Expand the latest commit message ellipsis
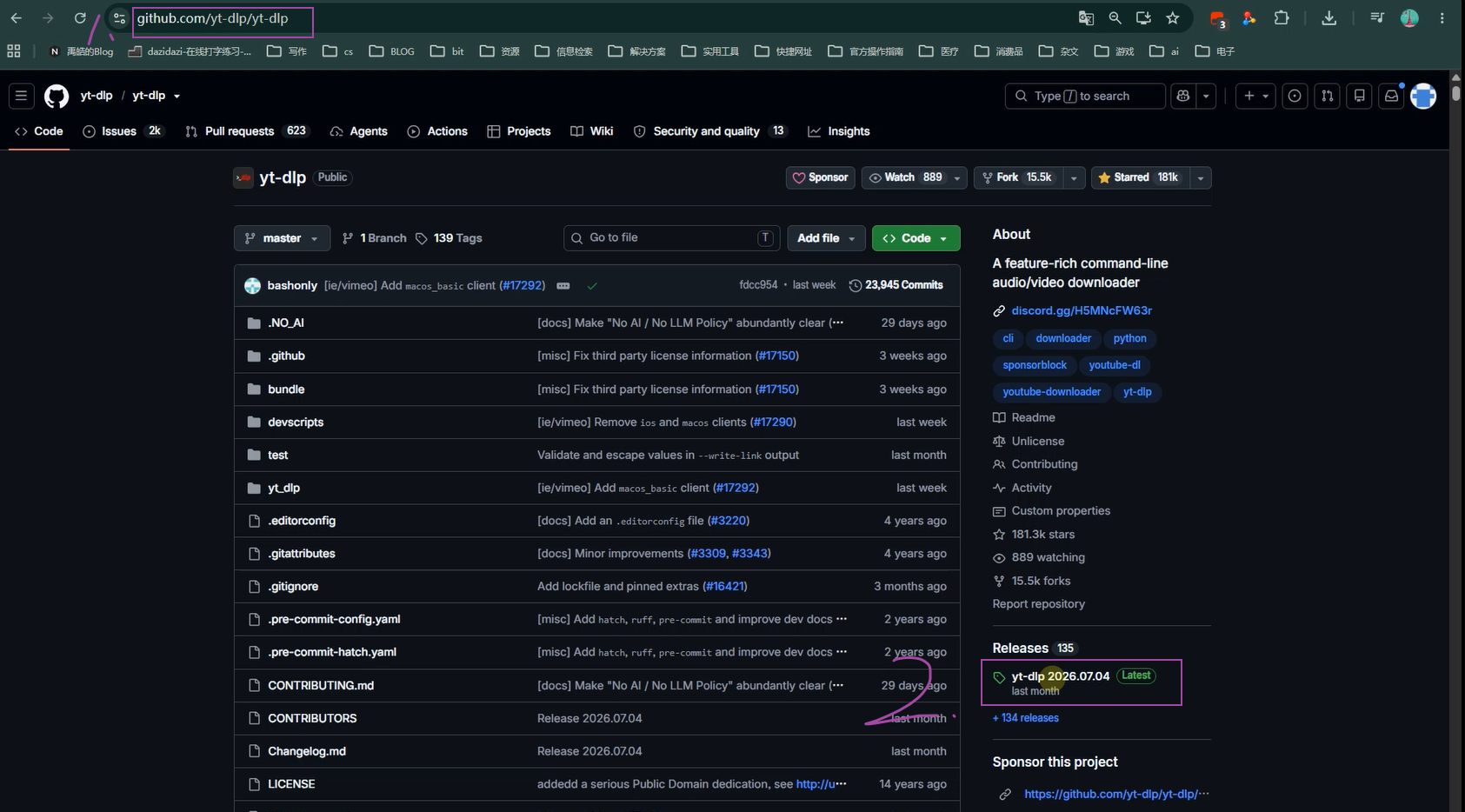This screenshot has height=812, width=1465. point(563,286)
